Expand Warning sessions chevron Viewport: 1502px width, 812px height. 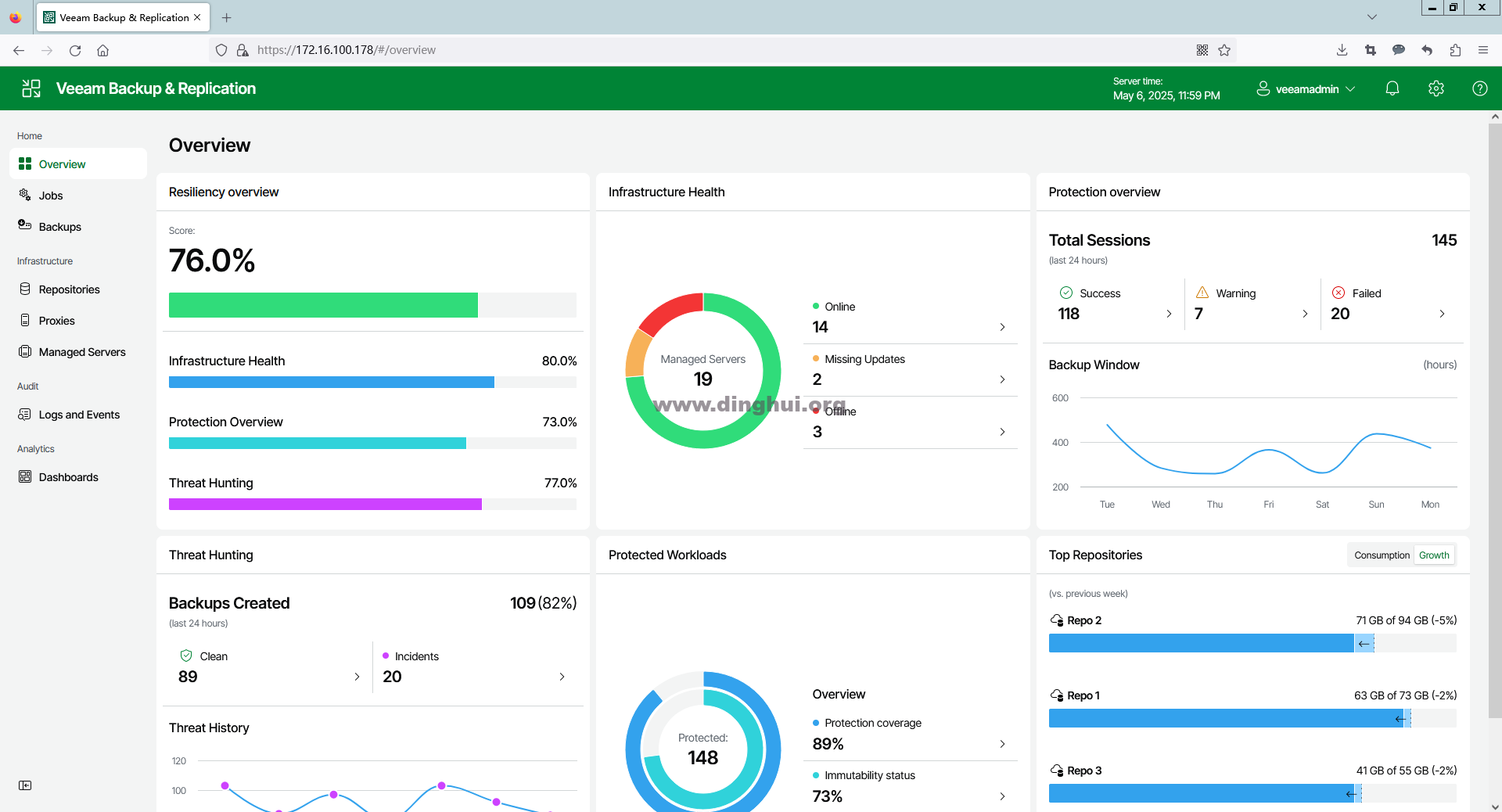click(x=1305, y=314)
